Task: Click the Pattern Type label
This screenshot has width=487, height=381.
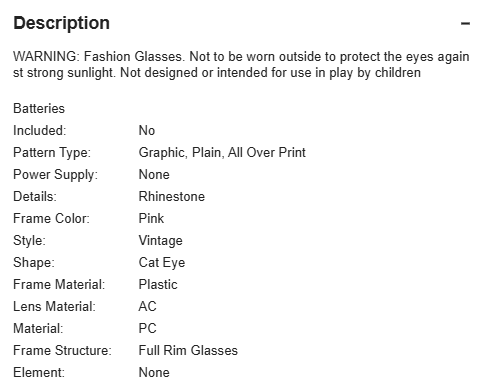Action: (52, 153)
